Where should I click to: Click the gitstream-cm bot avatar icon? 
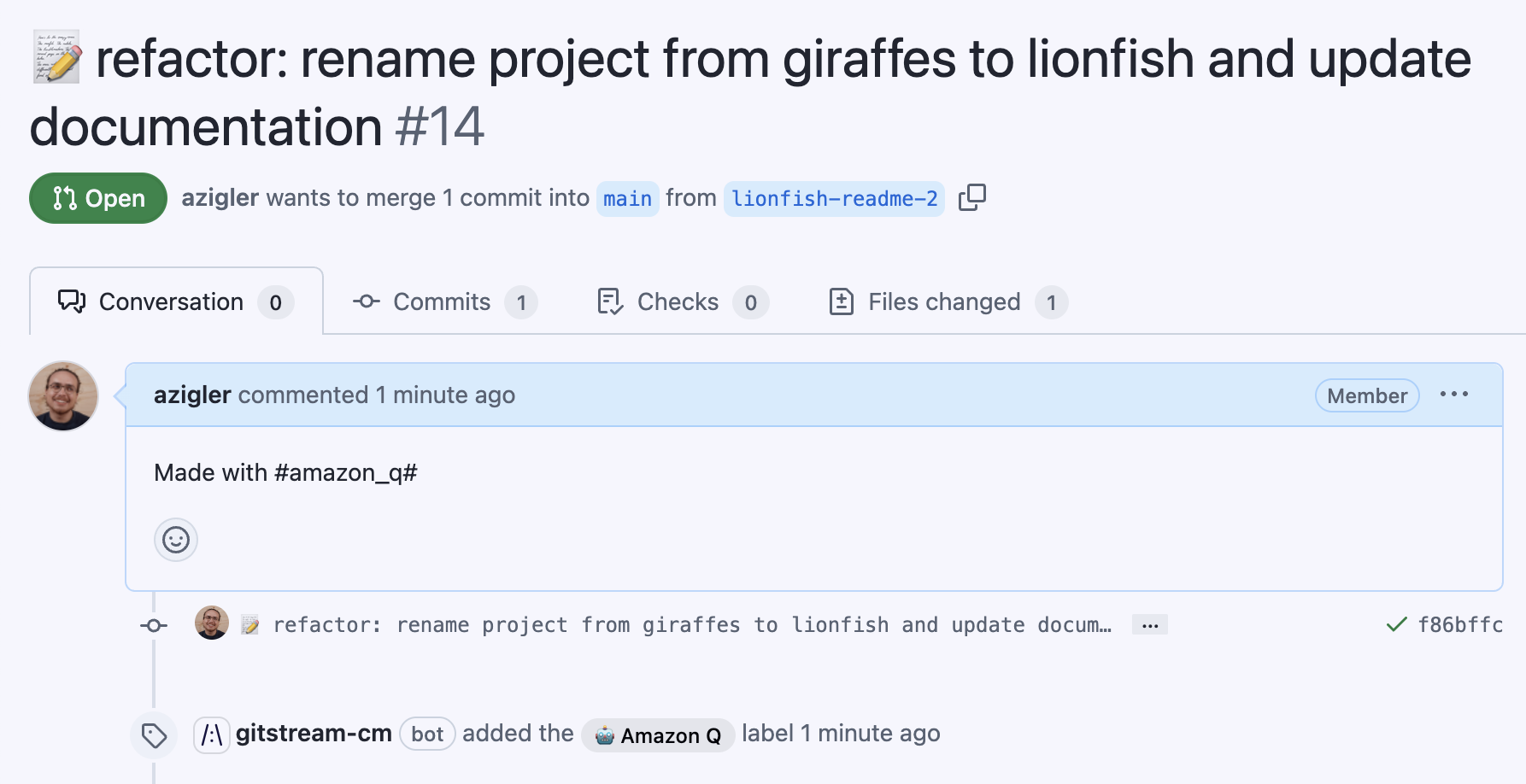212,734
